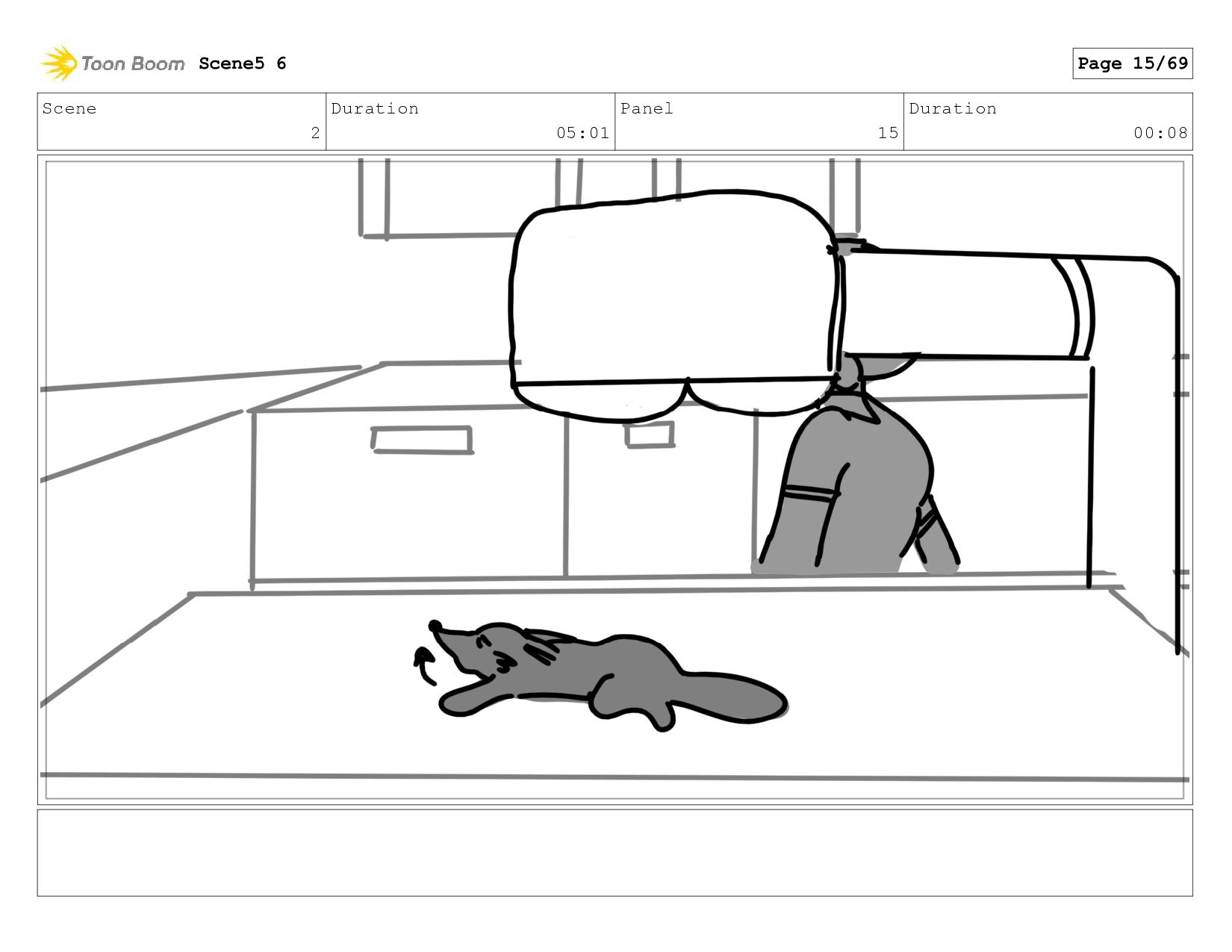Select the scene number value '2'

click(315, 133)
